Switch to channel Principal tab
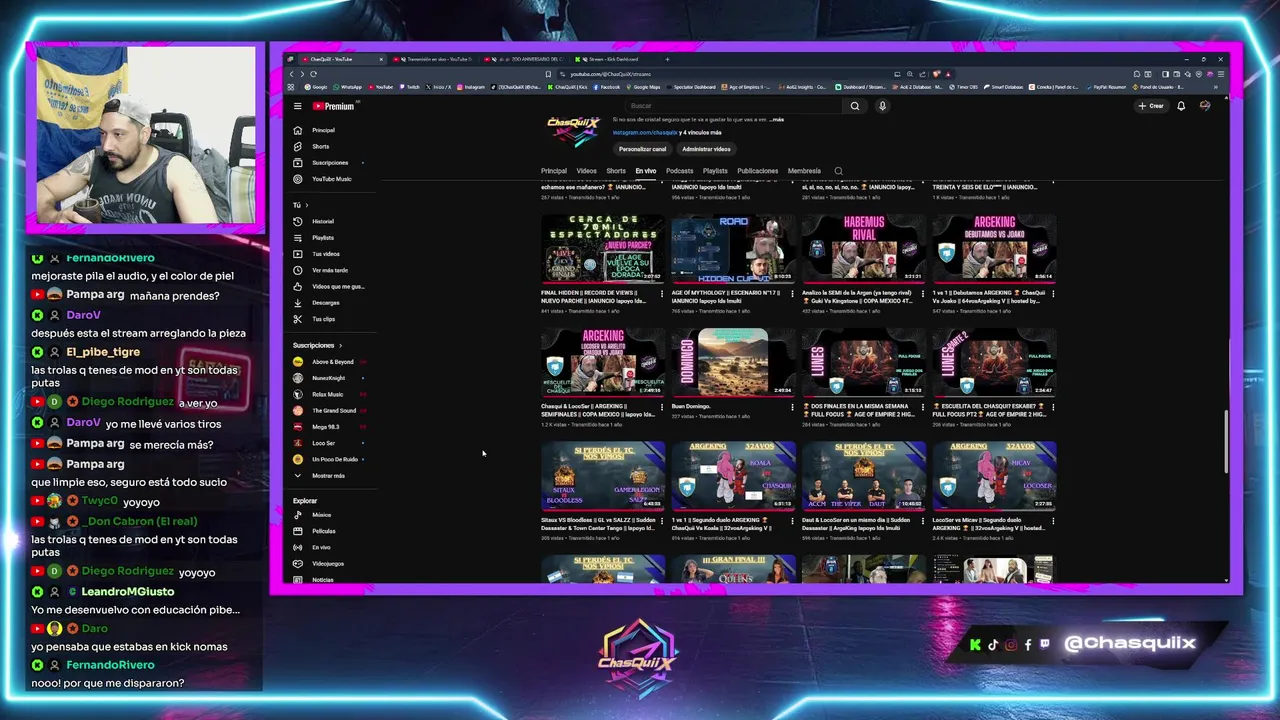Image resolution: width=1280 pixels, height=720 pixels. (x=554, y=171)
